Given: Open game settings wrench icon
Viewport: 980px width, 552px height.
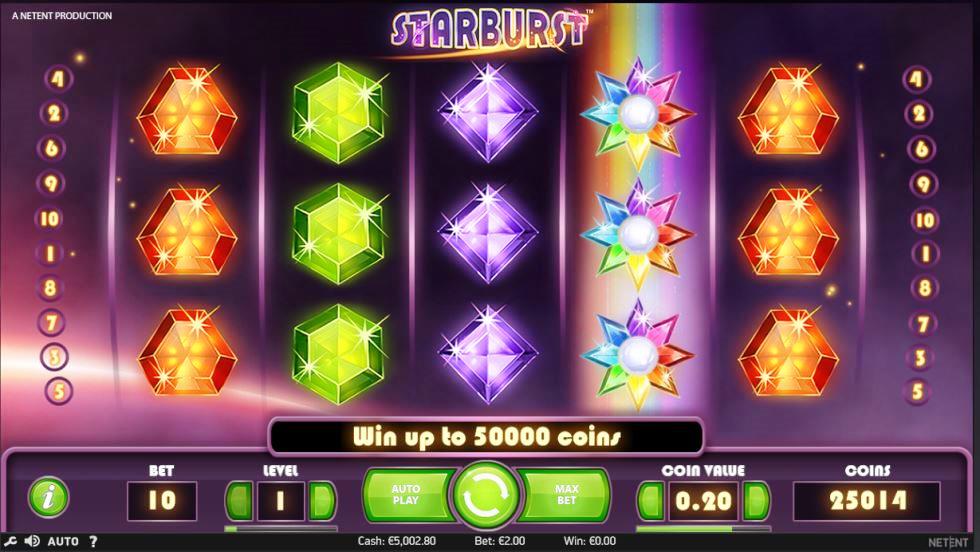Looking at the screenshot, I should 10,541.
